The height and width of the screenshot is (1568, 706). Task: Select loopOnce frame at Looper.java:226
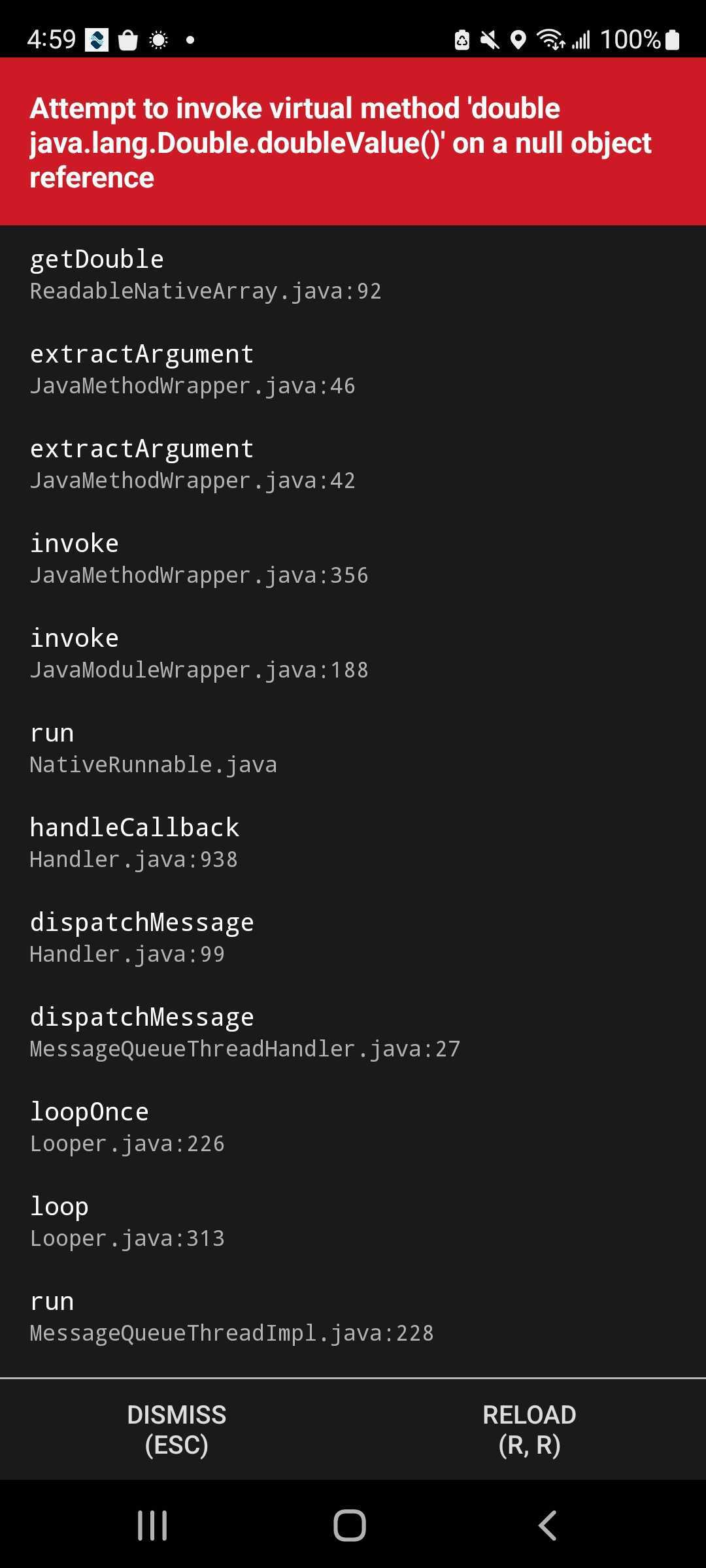click(x=127, y=1127)
